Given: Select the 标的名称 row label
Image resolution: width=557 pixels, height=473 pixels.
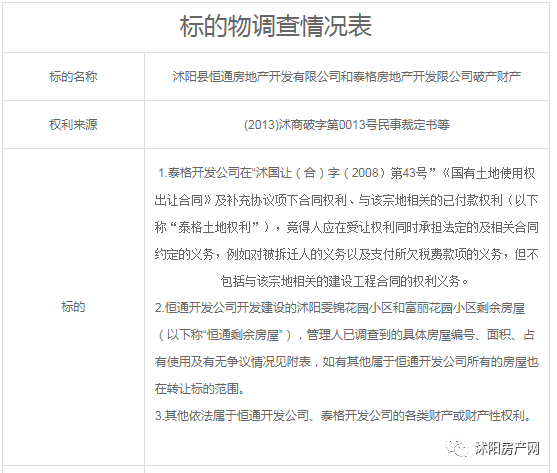Looking at the screenshot, I should [73, 77].
